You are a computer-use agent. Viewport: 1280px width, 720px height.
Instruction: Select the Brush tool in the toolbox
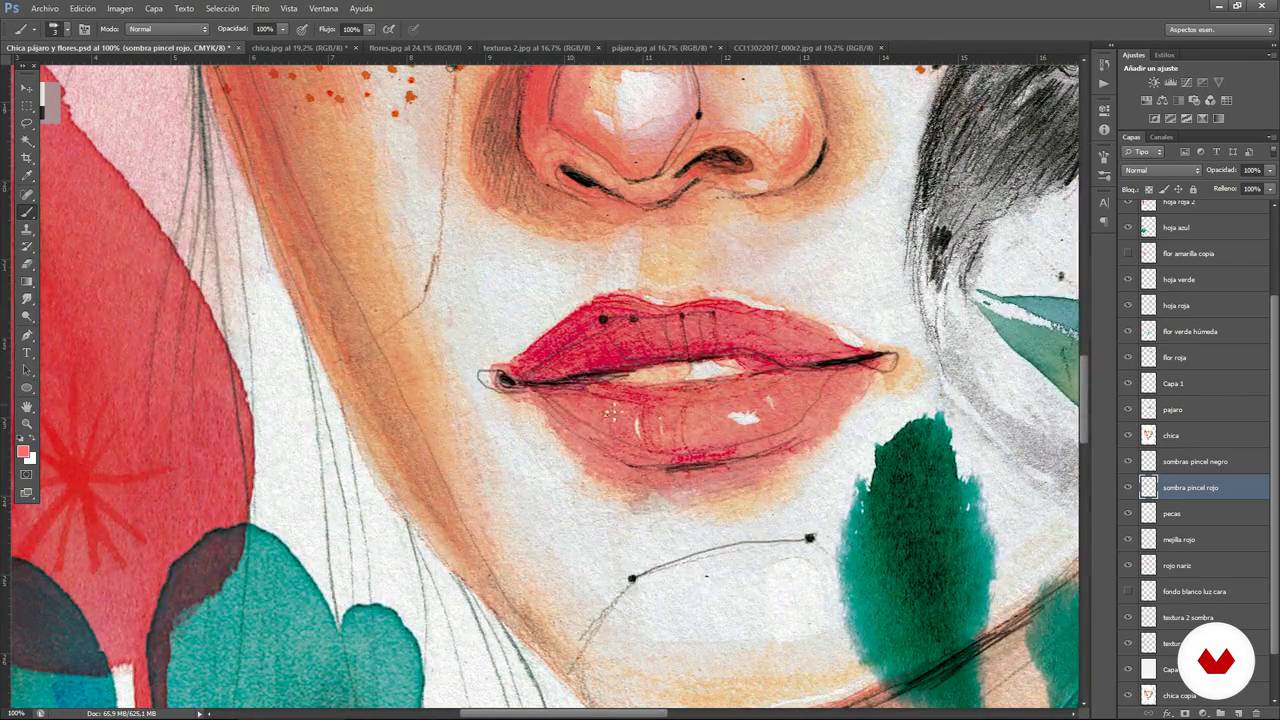point(27,212)
